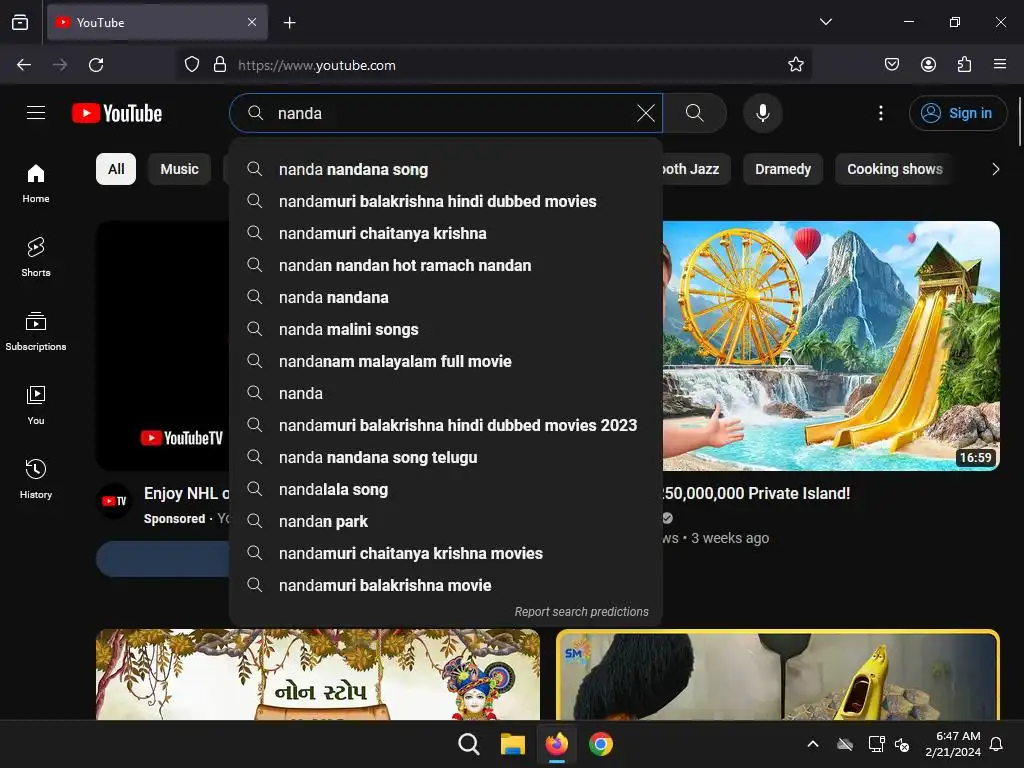Screen dimensions: 1024x768
Task: Click the URL address bar text
Action: pyautogui.click(x=317, y=65)
